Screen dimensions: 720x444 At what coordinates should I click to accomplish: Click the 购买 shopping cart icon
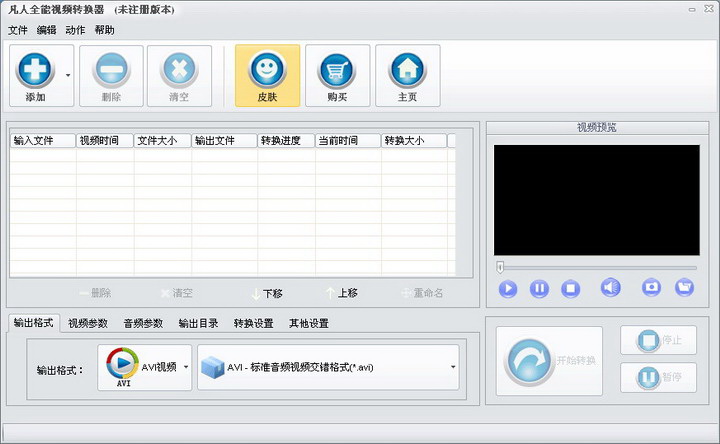(x=337, y=70)
